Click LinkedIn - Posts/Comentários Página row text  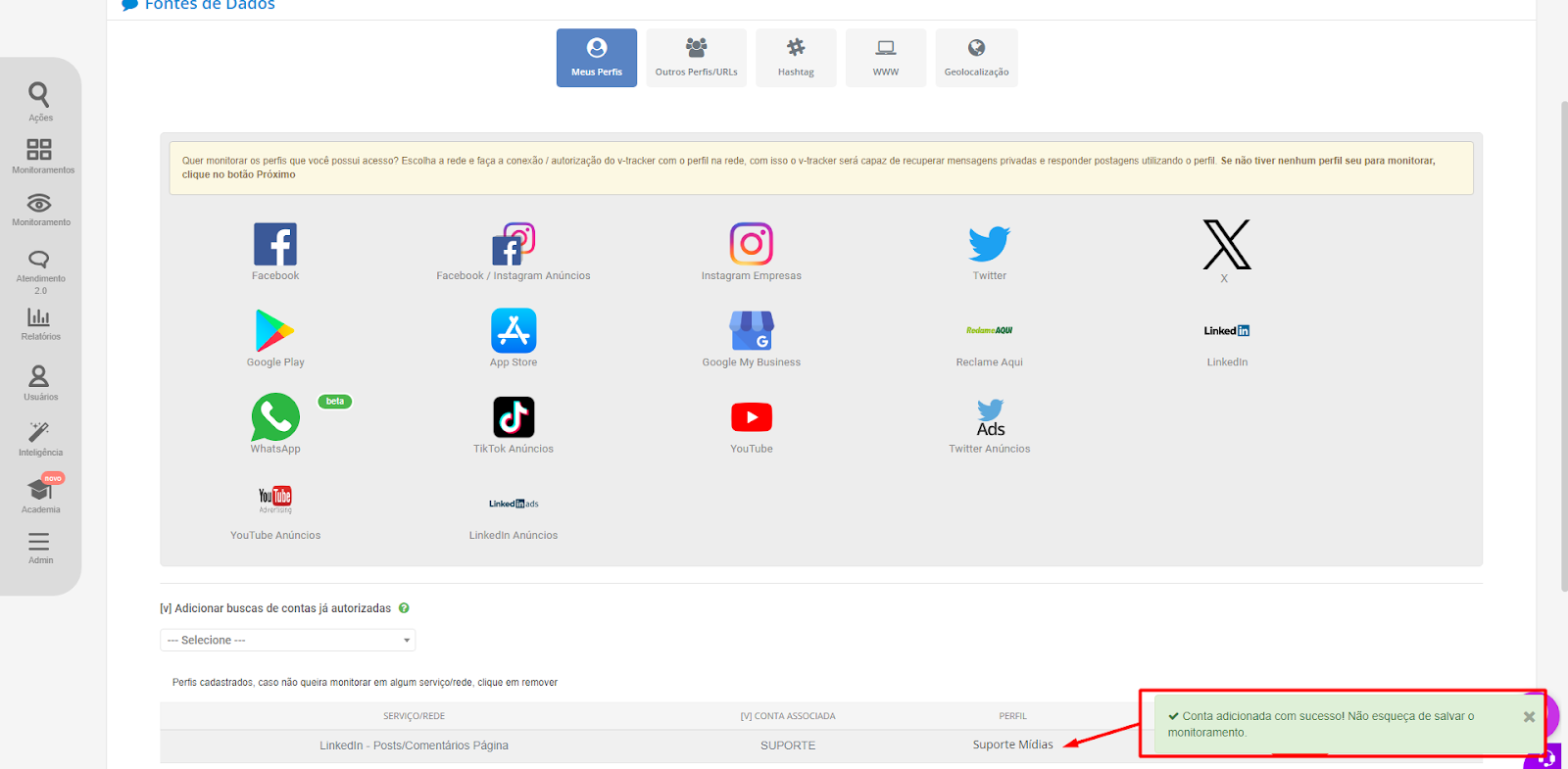pos(414,745)
